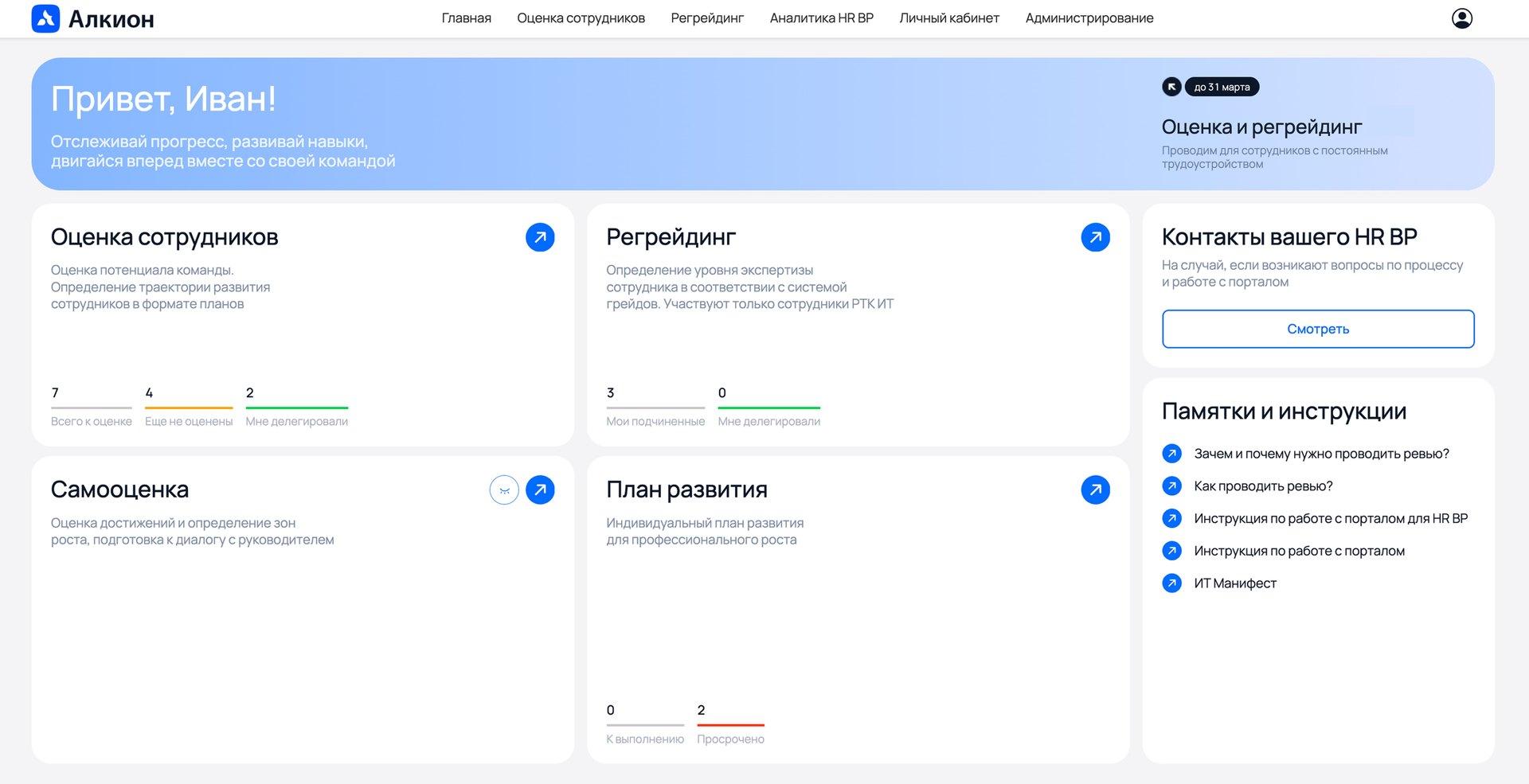Select Мне делегировали counter in Регрейдинг card
1529x784 pixels.
pyautogui.click(x=769, y=407)
